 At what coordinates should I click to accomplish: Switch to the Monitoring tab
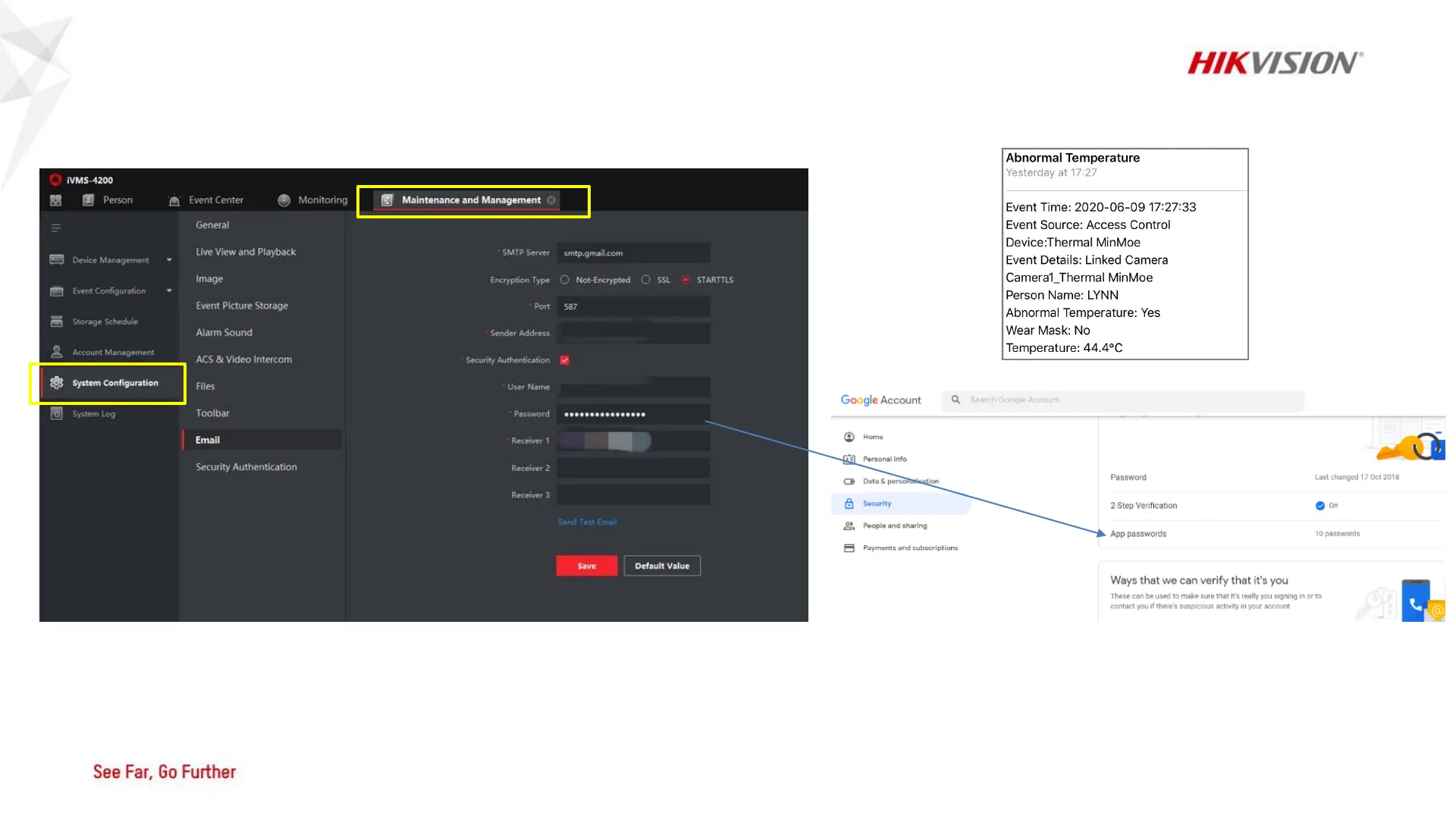coord(313,200)
